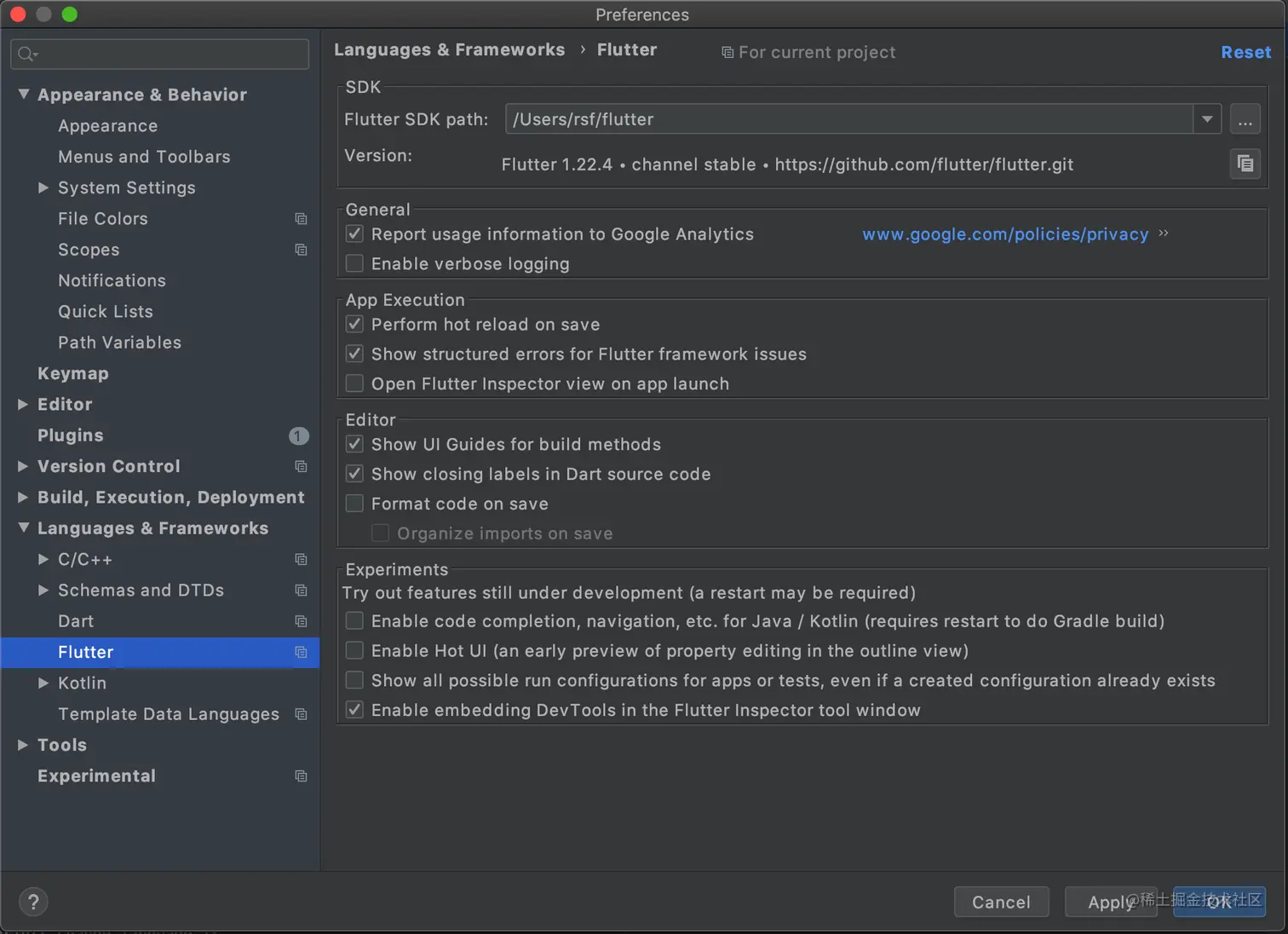1288x934 pixels.
Task: Collapse Appearance & Behavior section
Action: pyautogui.click(x=24, y=94)
